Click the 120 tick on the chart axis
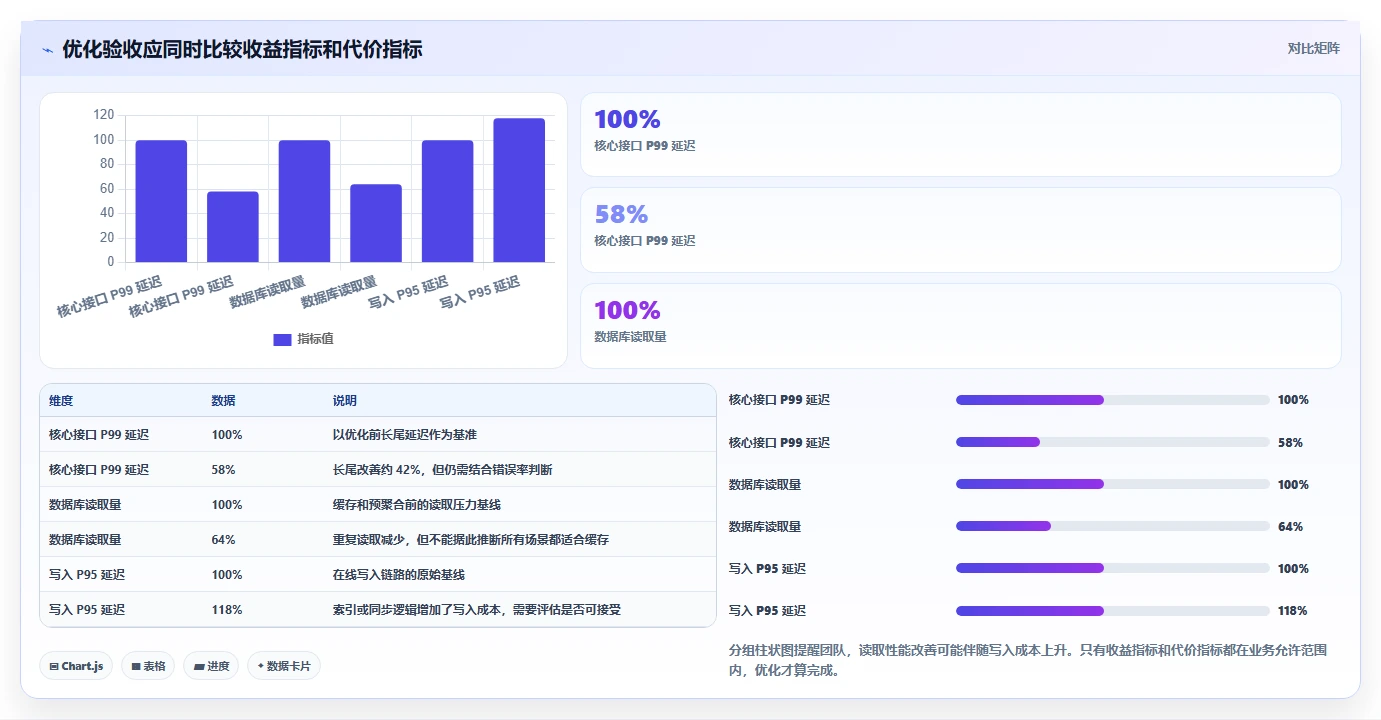Viewport: 1381px width, 720px height. [104, 115]
